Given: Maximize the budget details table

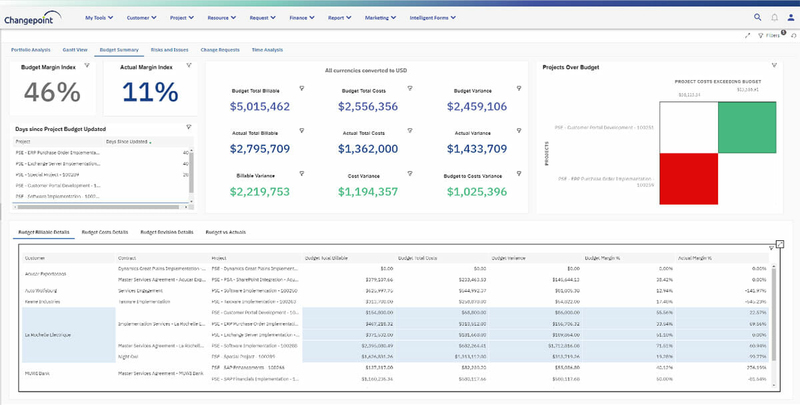Looking at the screenshot, I should 780,243.
